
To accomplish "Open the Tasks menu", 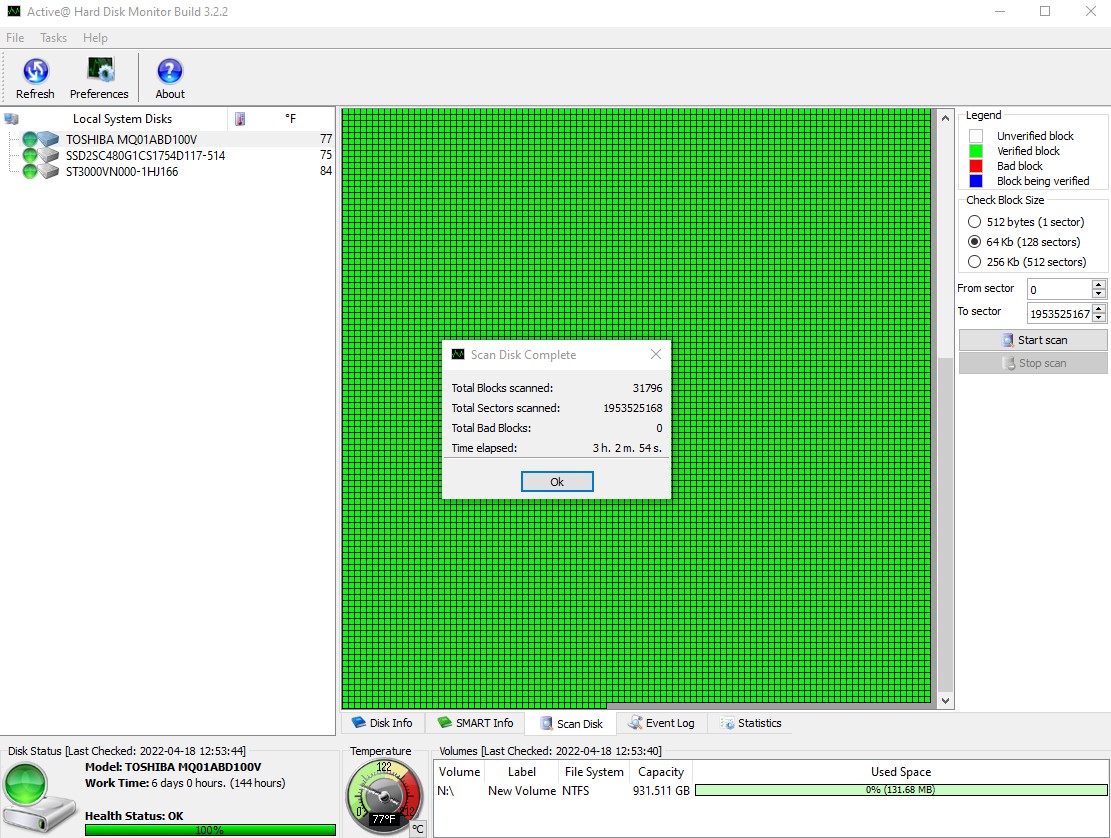I will [x=54, y=38].
